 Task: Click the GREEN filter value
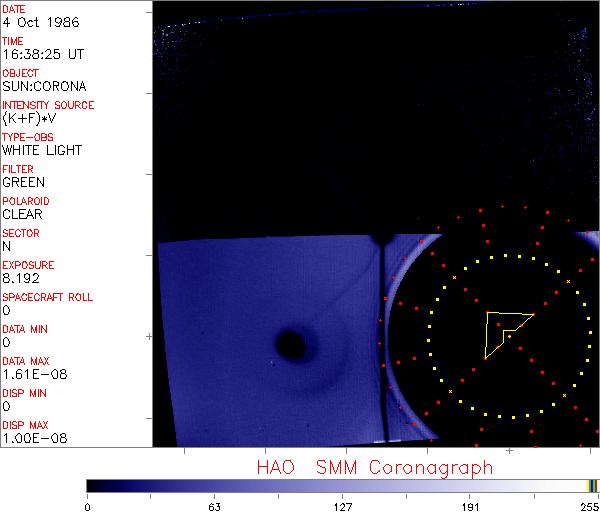tap(23, 182)
